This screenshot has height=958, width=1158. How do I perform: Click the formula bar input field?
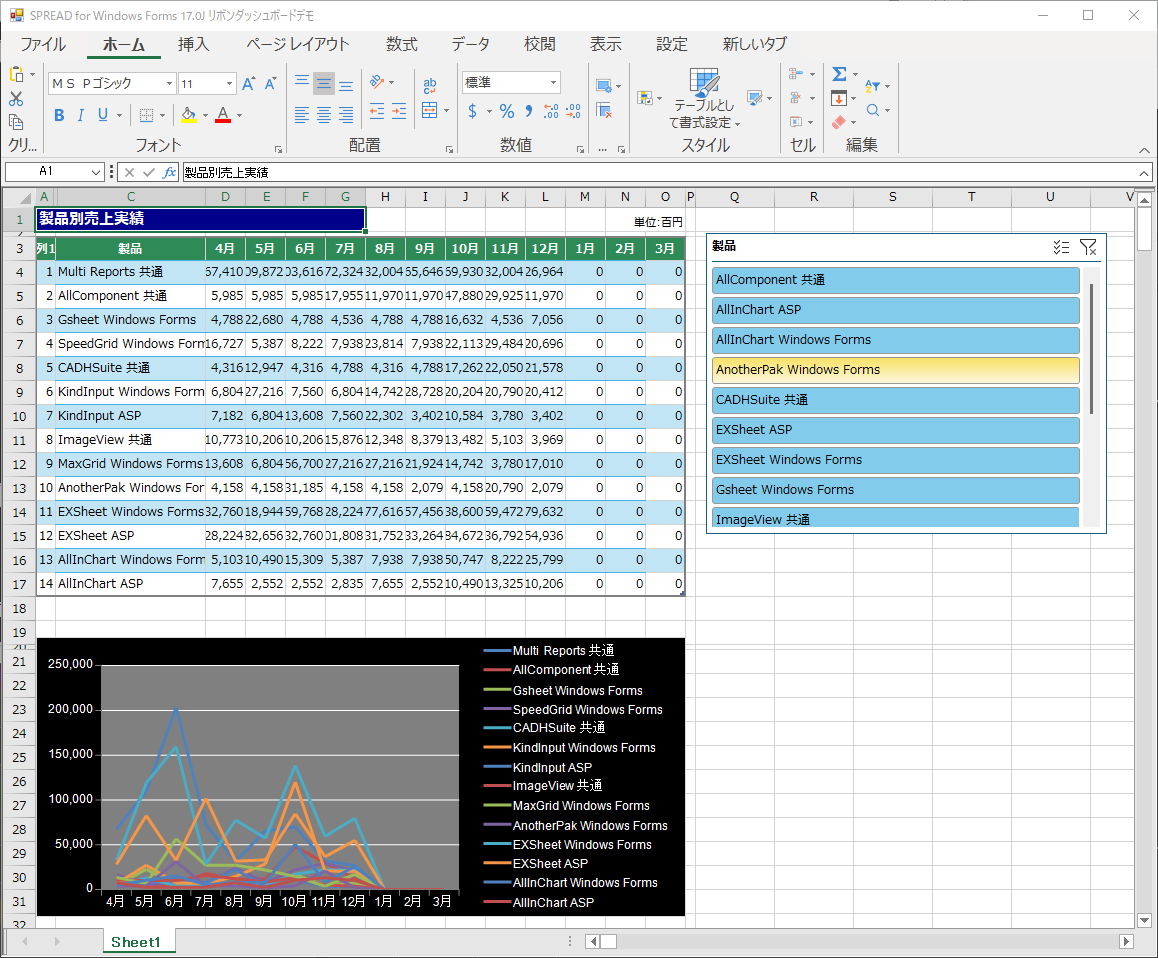[657, 172]
